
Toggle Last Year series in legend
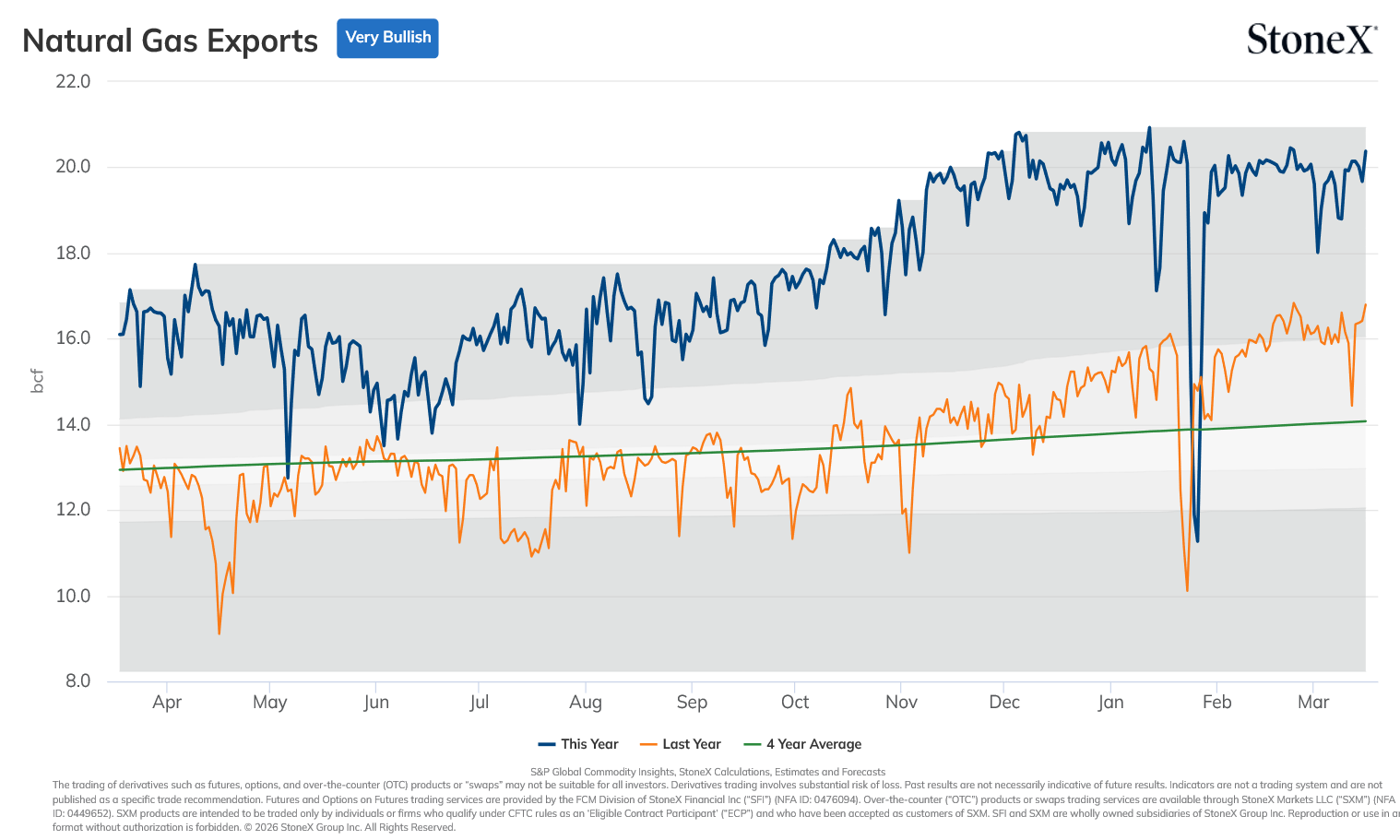[x=680, y=744]
